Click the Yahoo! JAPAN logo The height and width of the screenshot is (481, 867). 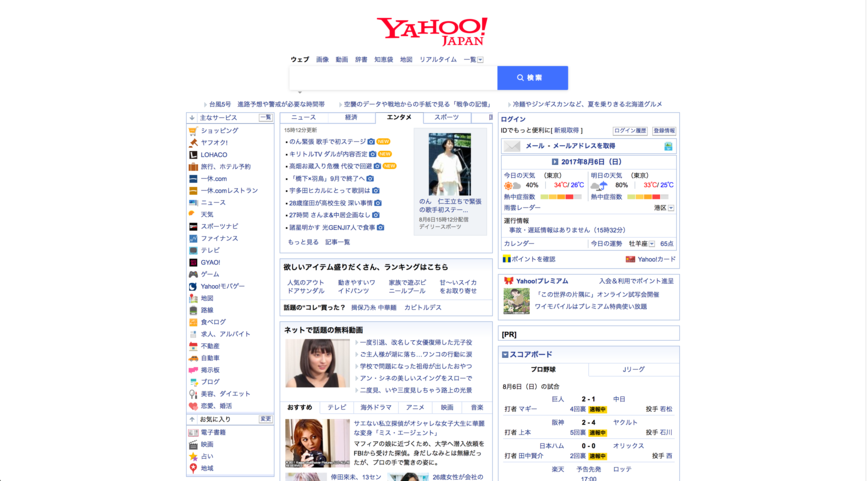pos(432,32)
